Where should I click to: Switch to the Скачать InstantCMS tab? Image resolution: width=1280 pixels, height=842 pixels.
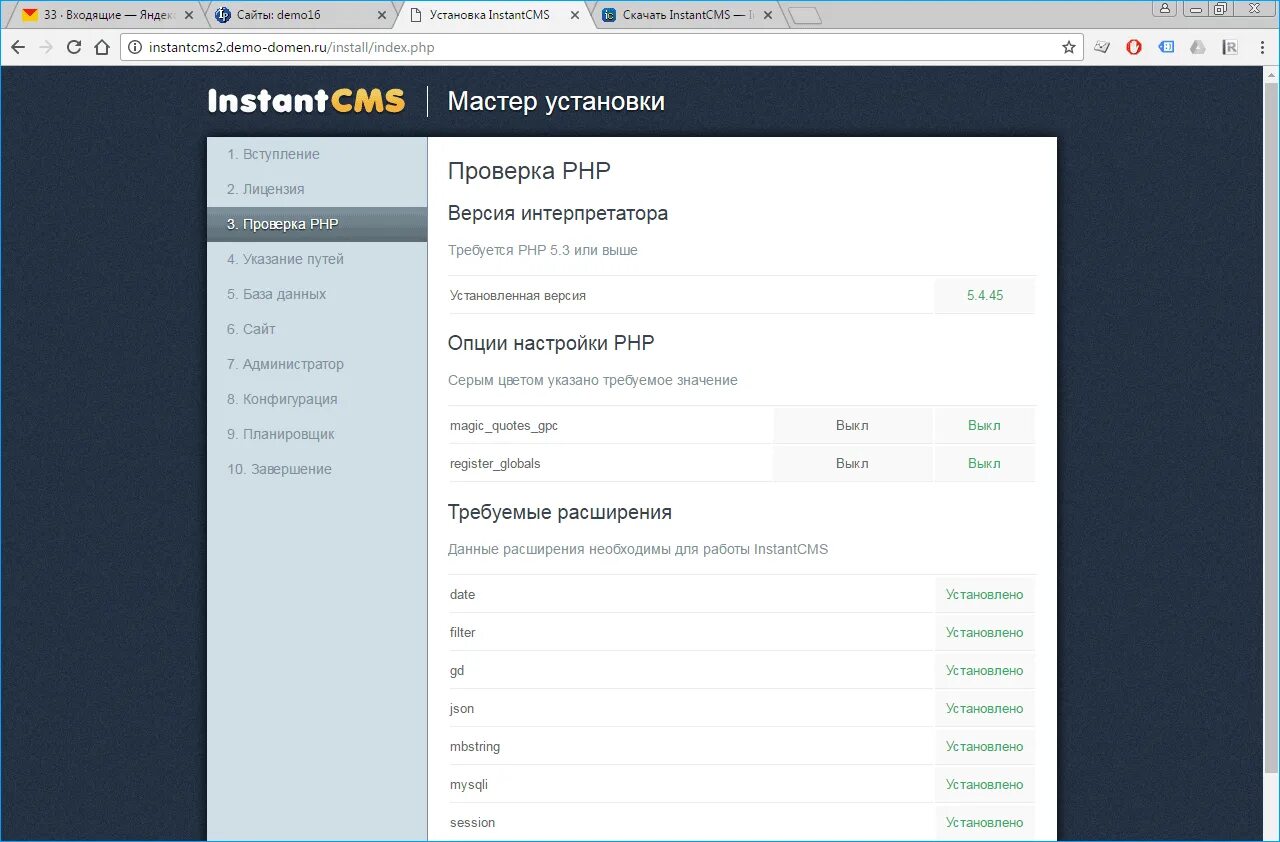tap(689, 15)
